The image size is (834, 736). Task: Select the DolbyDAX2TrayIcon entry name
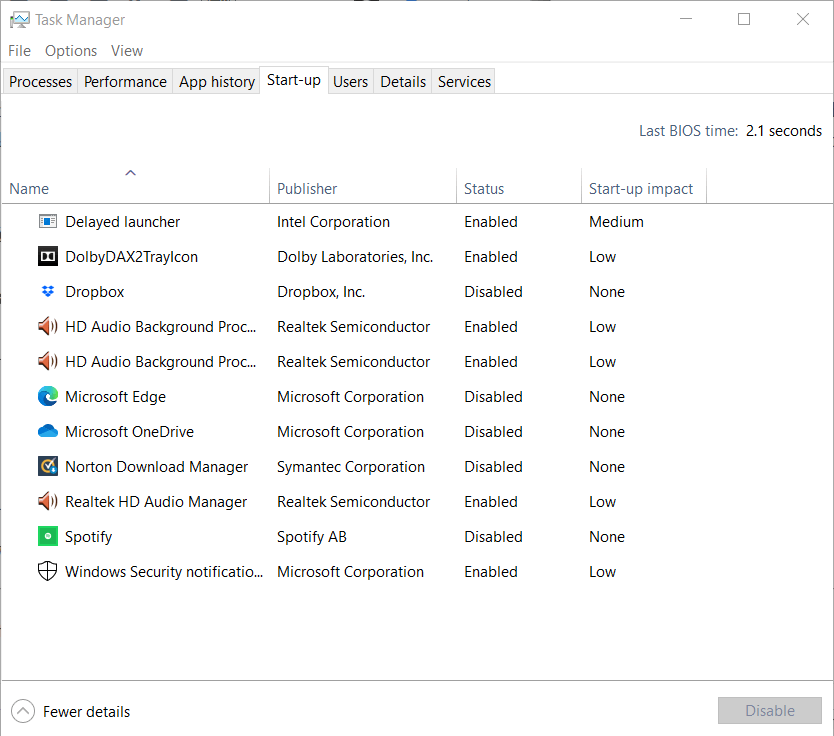(131, 257)
